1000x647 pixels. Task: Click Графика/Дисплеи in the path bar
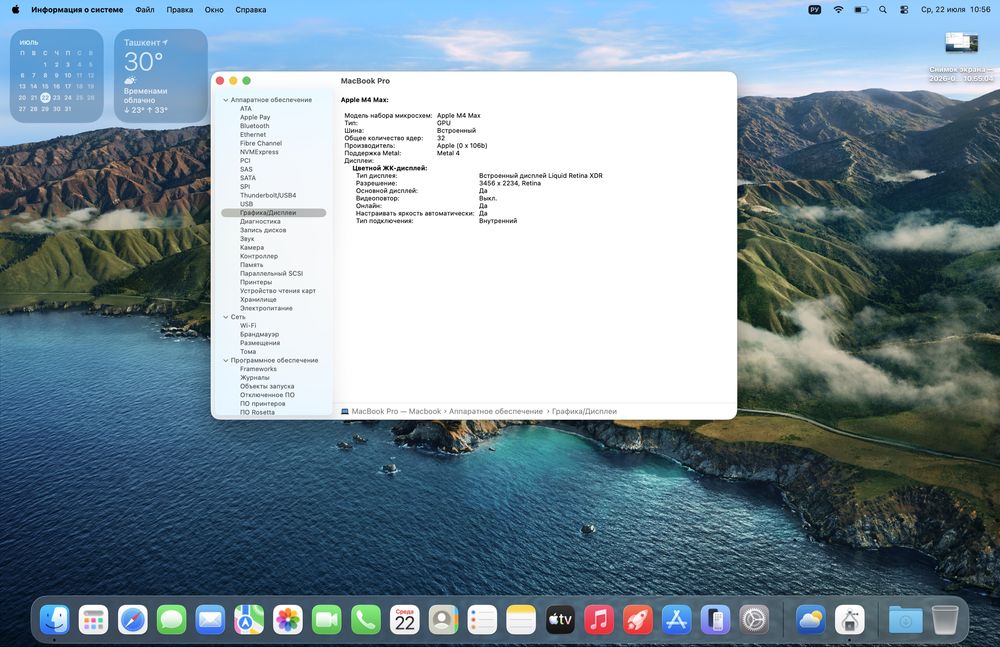coord(584,412)
